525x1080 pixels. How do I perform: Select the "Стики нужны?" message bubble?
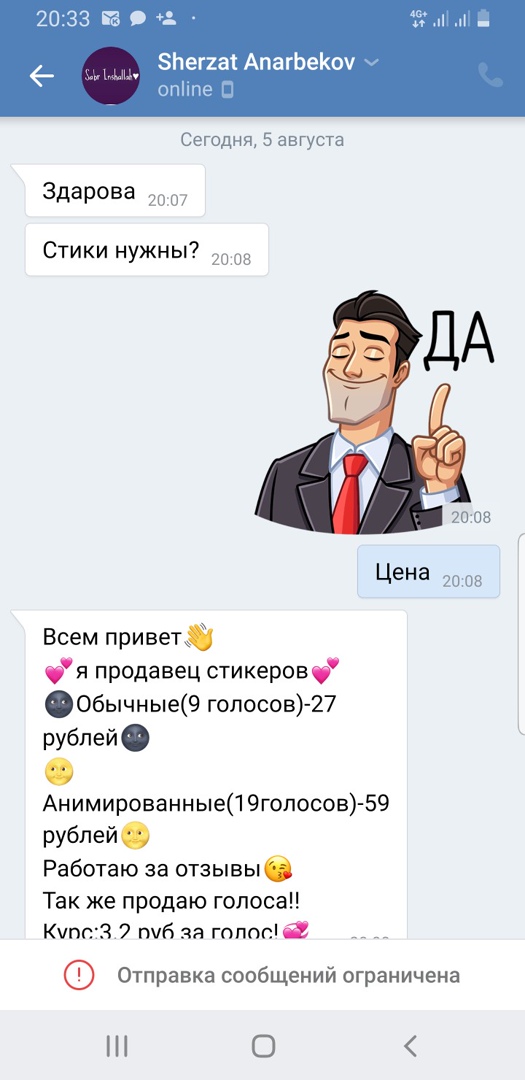click(x=147, y=250)
